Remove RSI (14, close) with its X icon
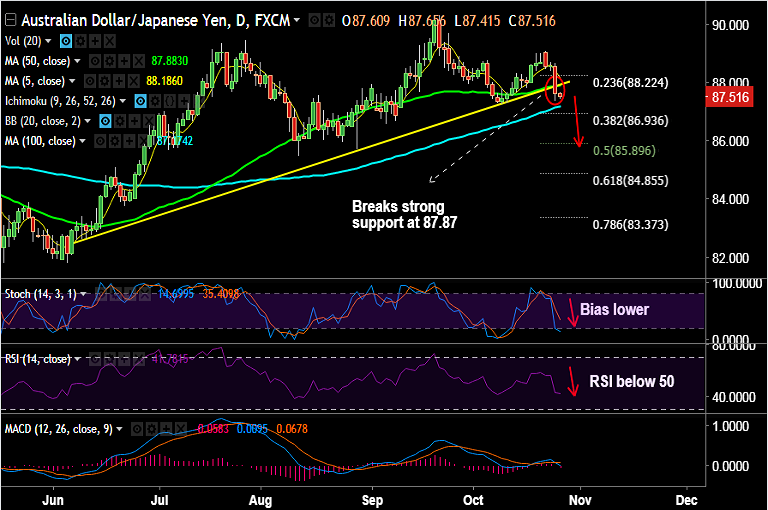Image resolution: width=768 pixels, height=510 pixels. coord(139,359)
